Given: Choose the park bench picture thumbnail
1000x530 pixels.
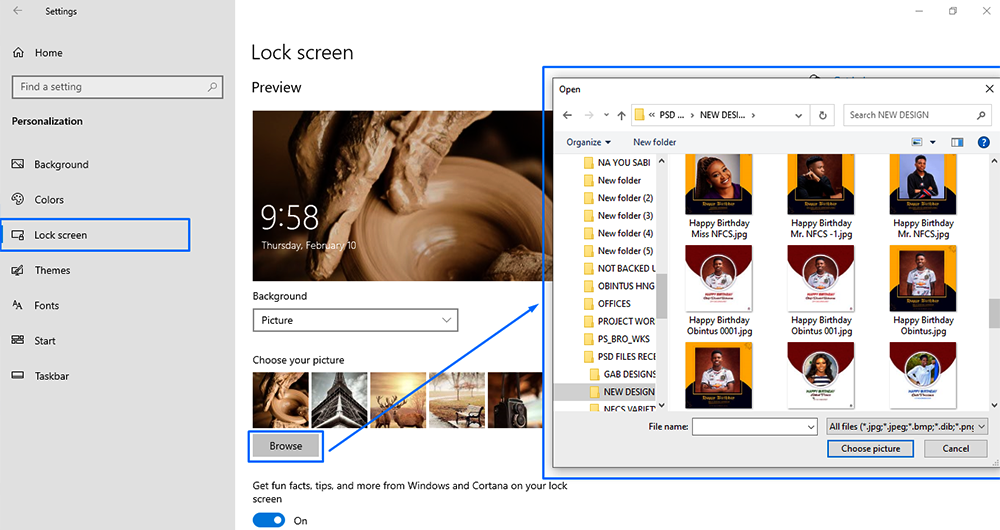Looking at the screenshot, I should coord(457,400).
